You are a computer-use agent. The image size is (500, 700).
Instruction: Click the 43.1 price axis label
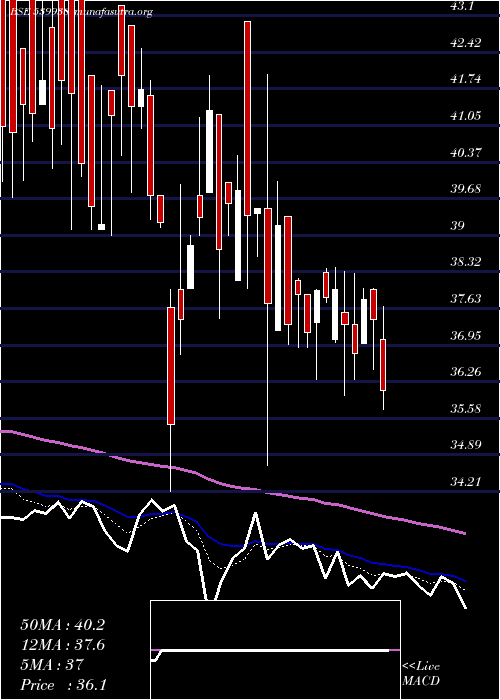(462, 6)
